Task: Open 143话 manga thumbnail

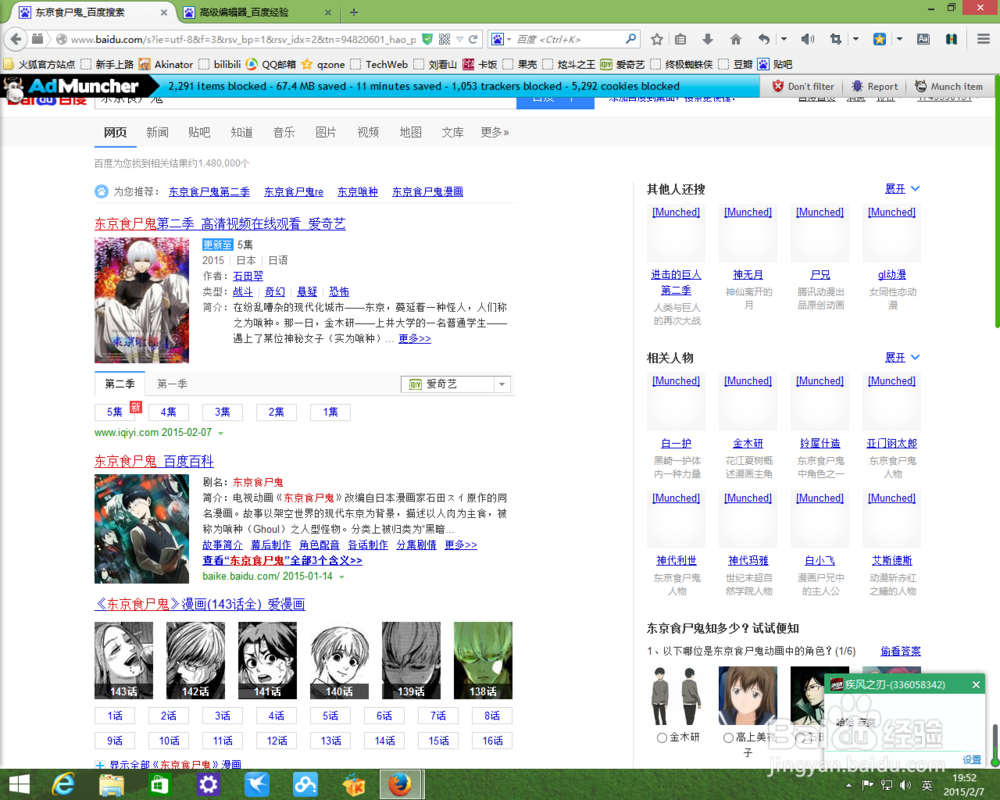Action: coord(124,660)
